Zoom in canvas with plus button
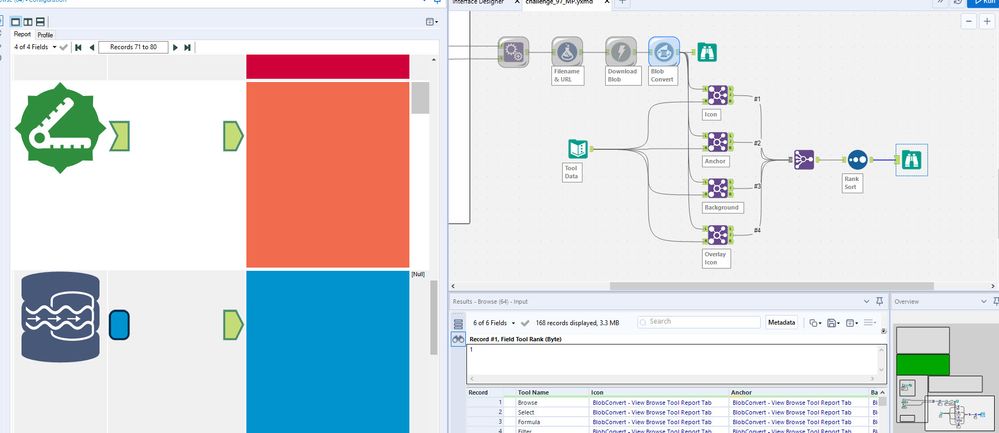The width and height of the screenshot is (999, 433). [x=987, y=21]
